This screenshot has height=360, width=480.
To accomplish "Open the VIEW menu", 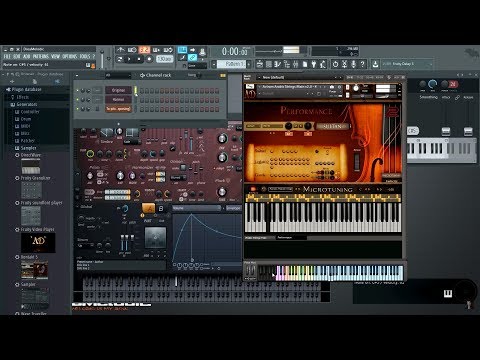I will [56, 56].
